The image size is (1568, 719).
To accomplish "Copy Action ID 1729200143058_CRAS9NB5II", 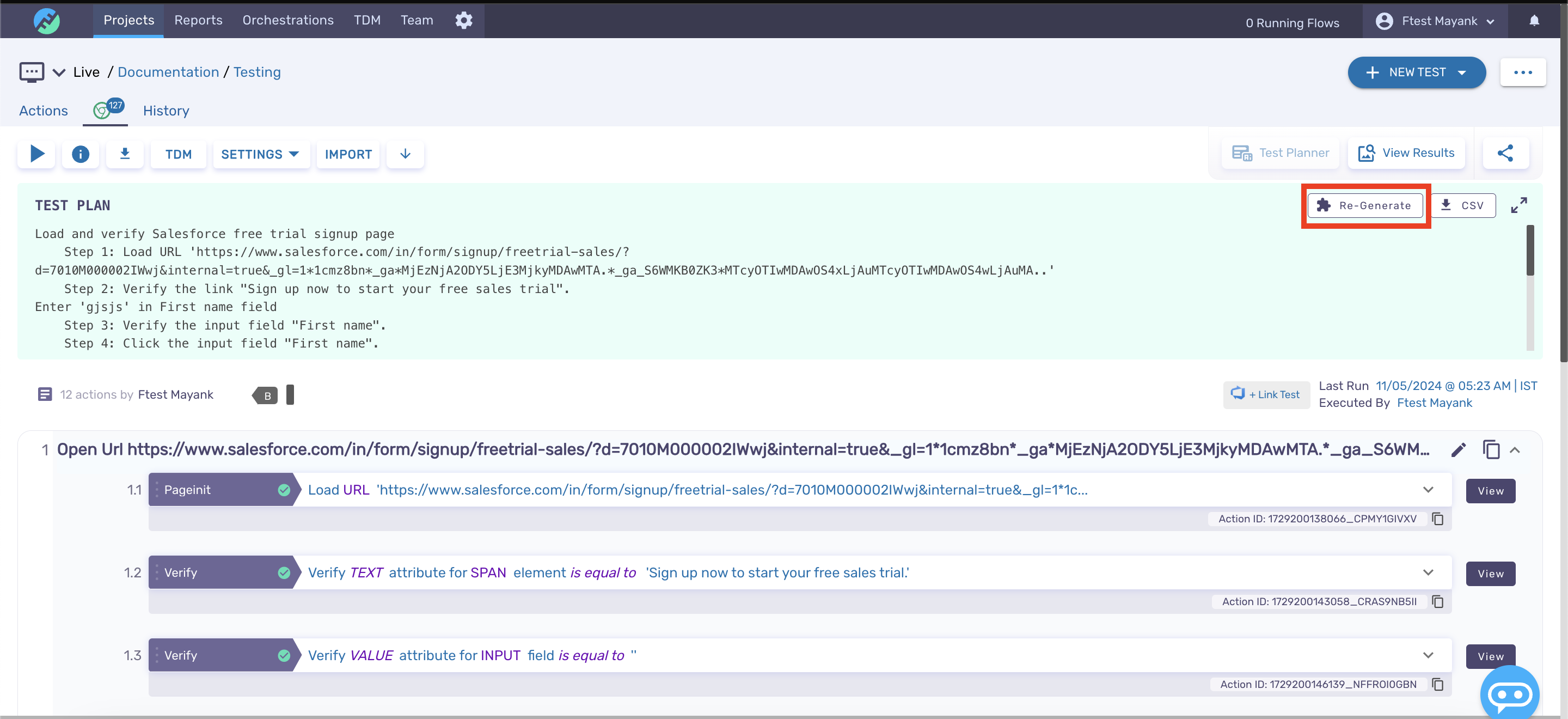I will pos(1437,601).
